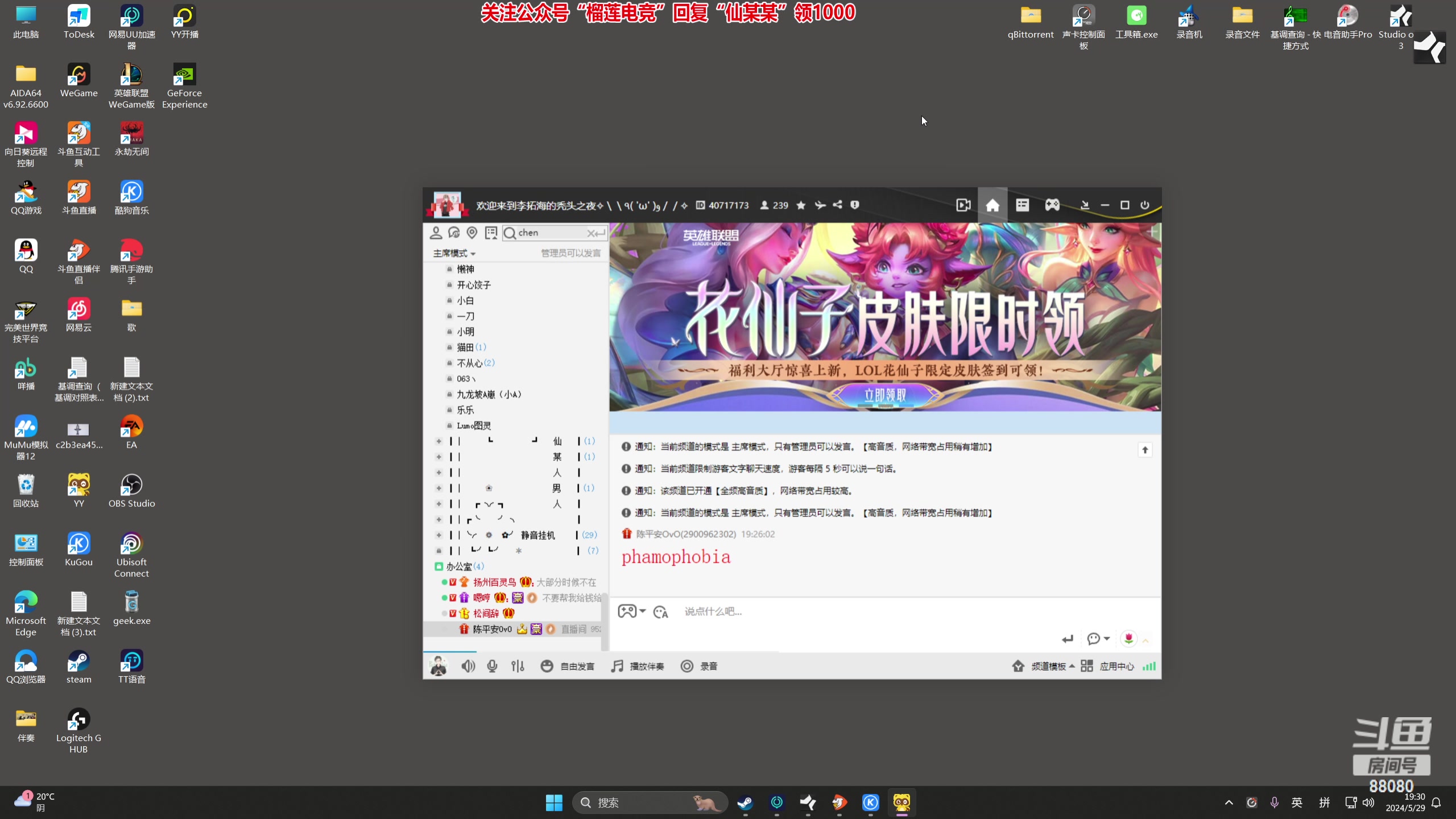Open the home tab in YY channel window
This screenshot has height=819, width=1456.
tap(992, 205)
